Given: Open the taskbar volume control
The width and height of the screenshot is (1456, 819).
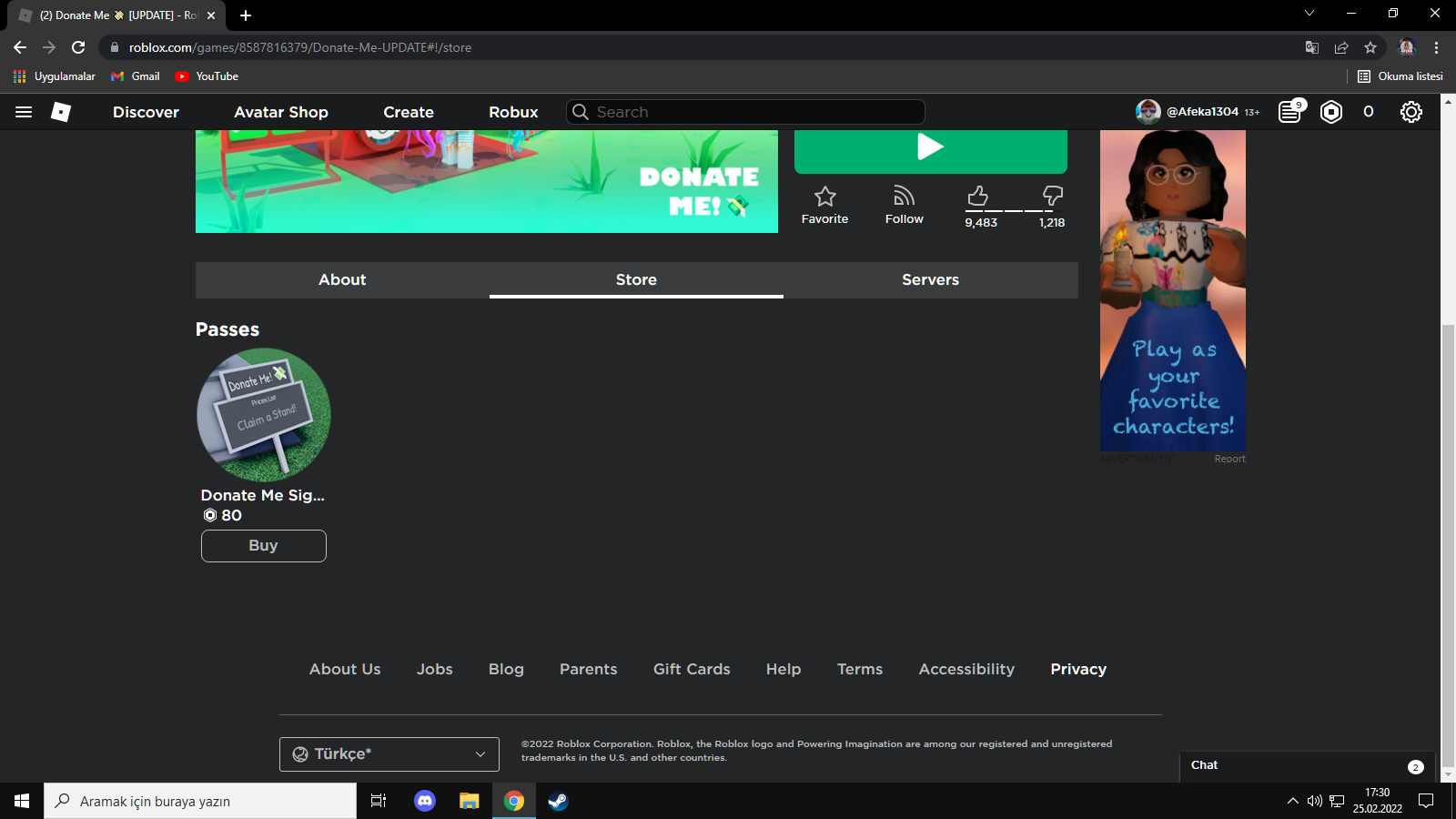Looking at the screenshot, I should [x=1314, y=801].
